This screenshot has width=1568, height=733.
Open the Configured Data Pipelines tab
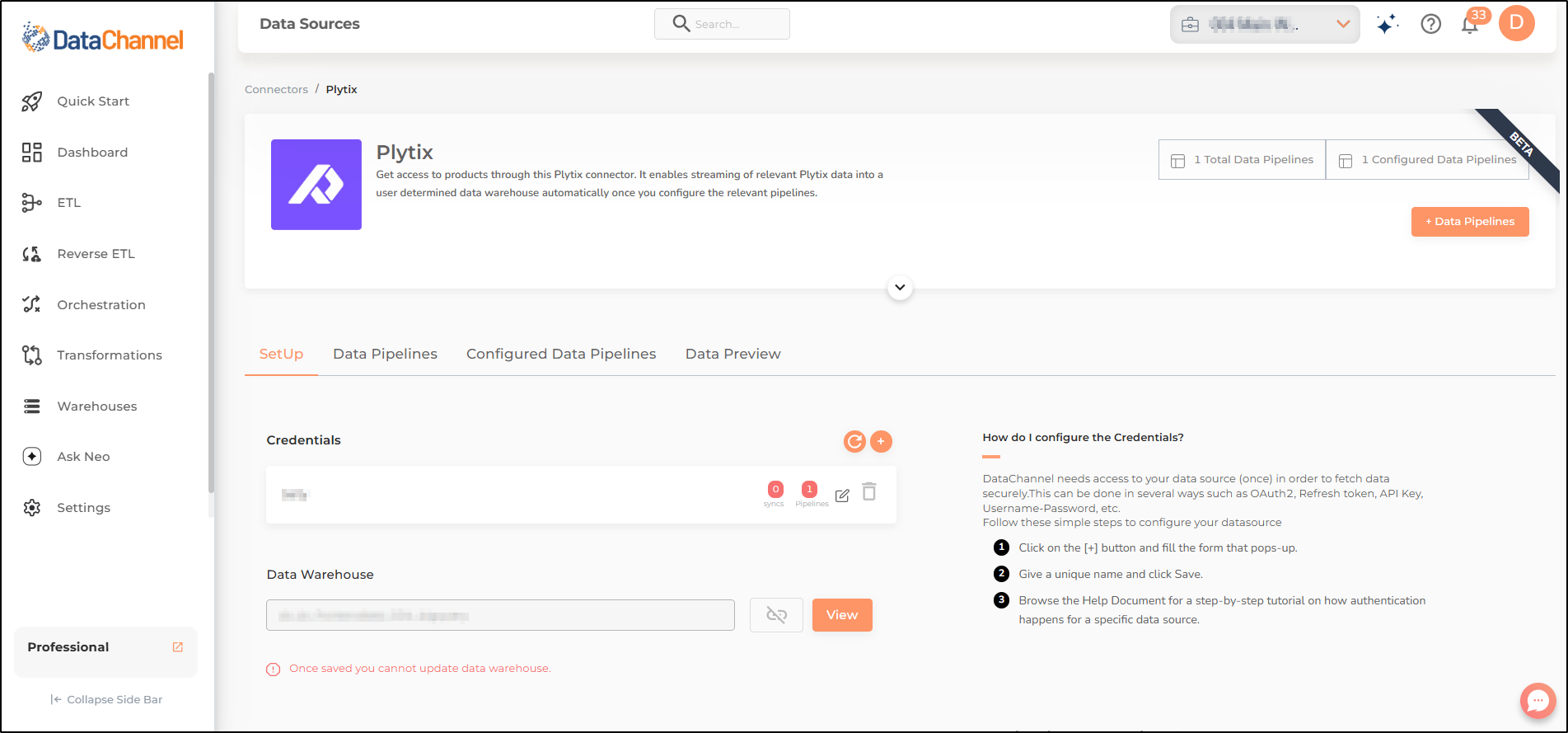point(561,354)
